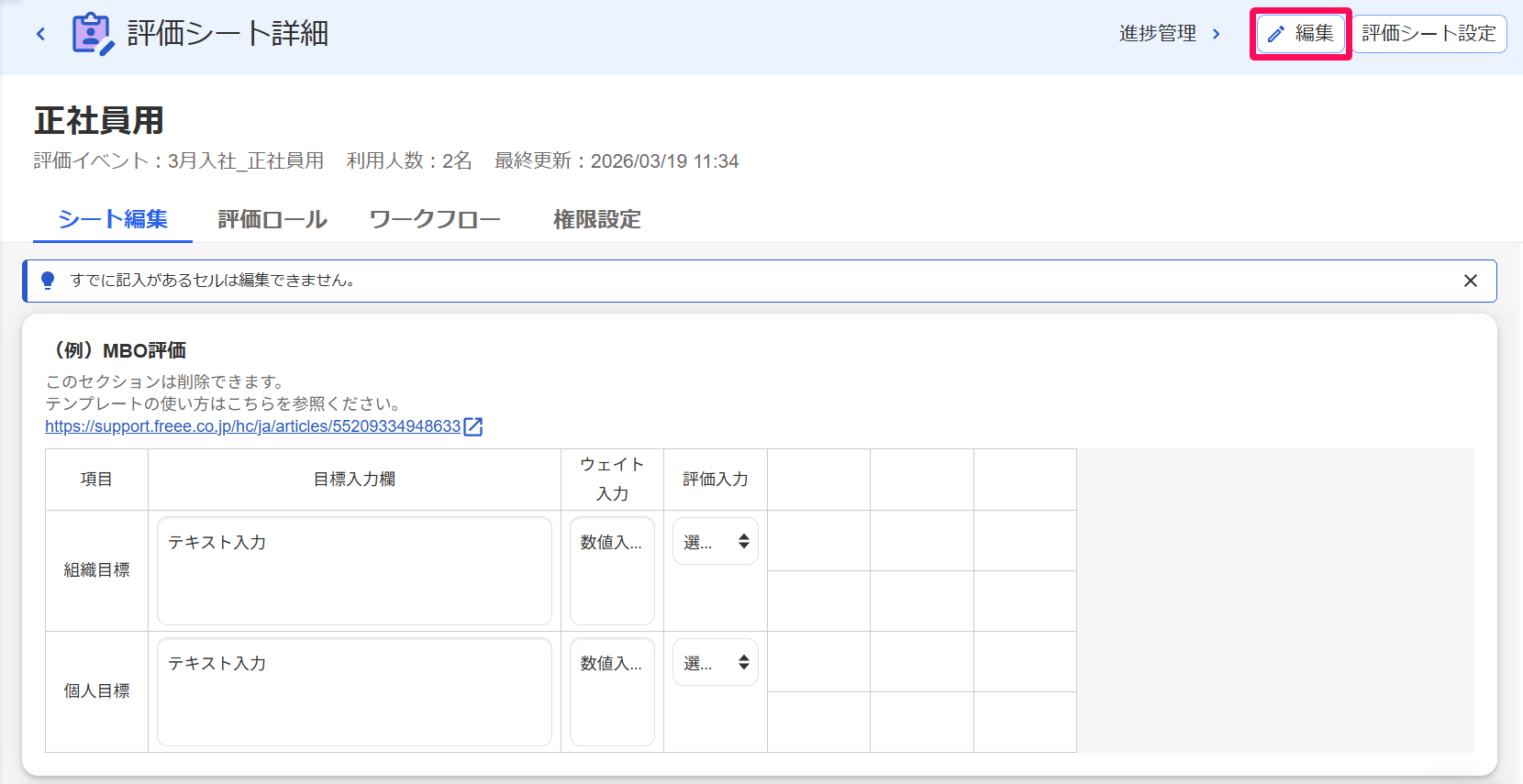Click the 利用人数：2名 text

click(409, 161)
